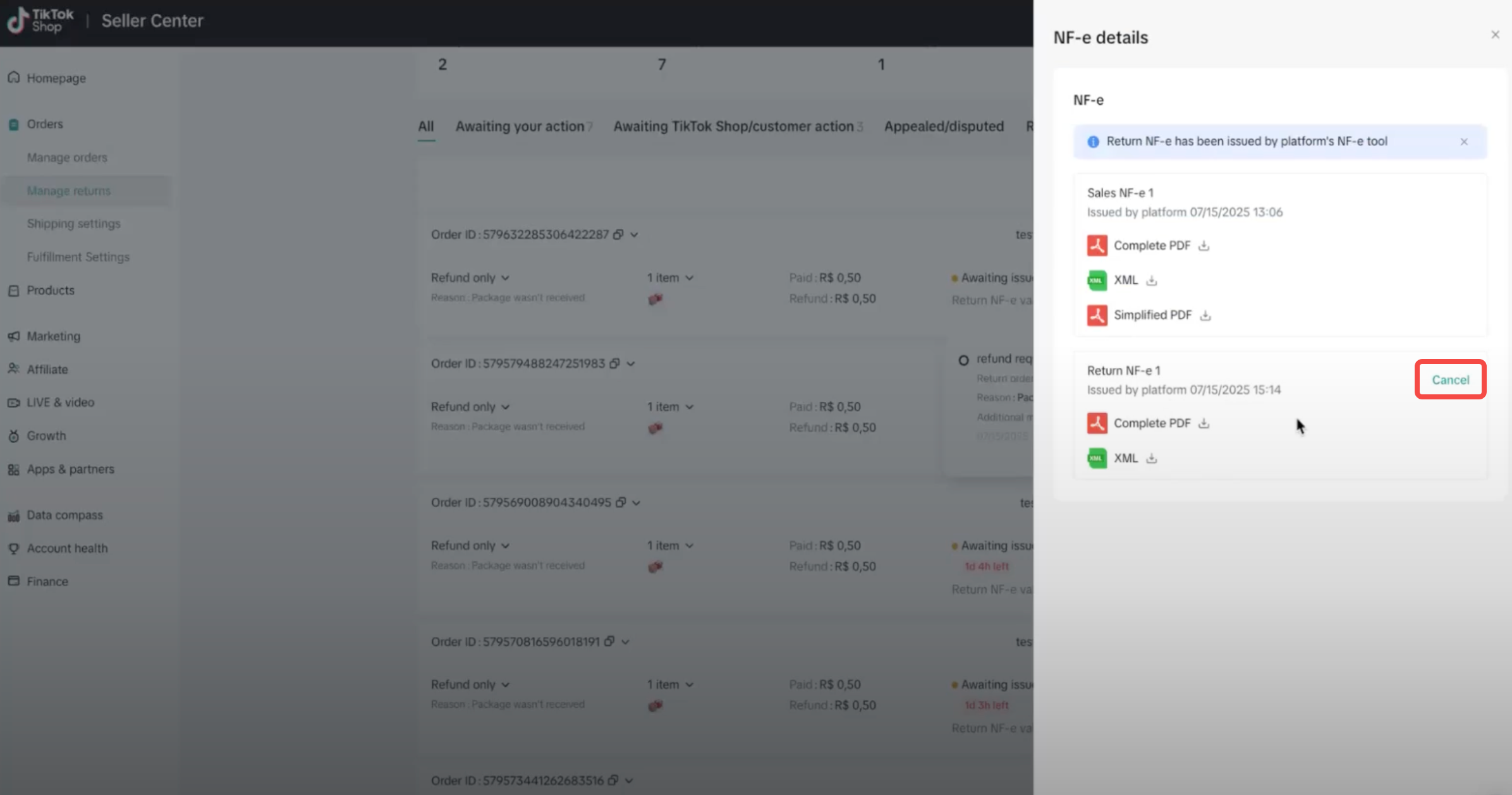The height and width of the screenshot is (795, 1512).
Task: Copy order ID 579579488247251983
Action: 614,363
